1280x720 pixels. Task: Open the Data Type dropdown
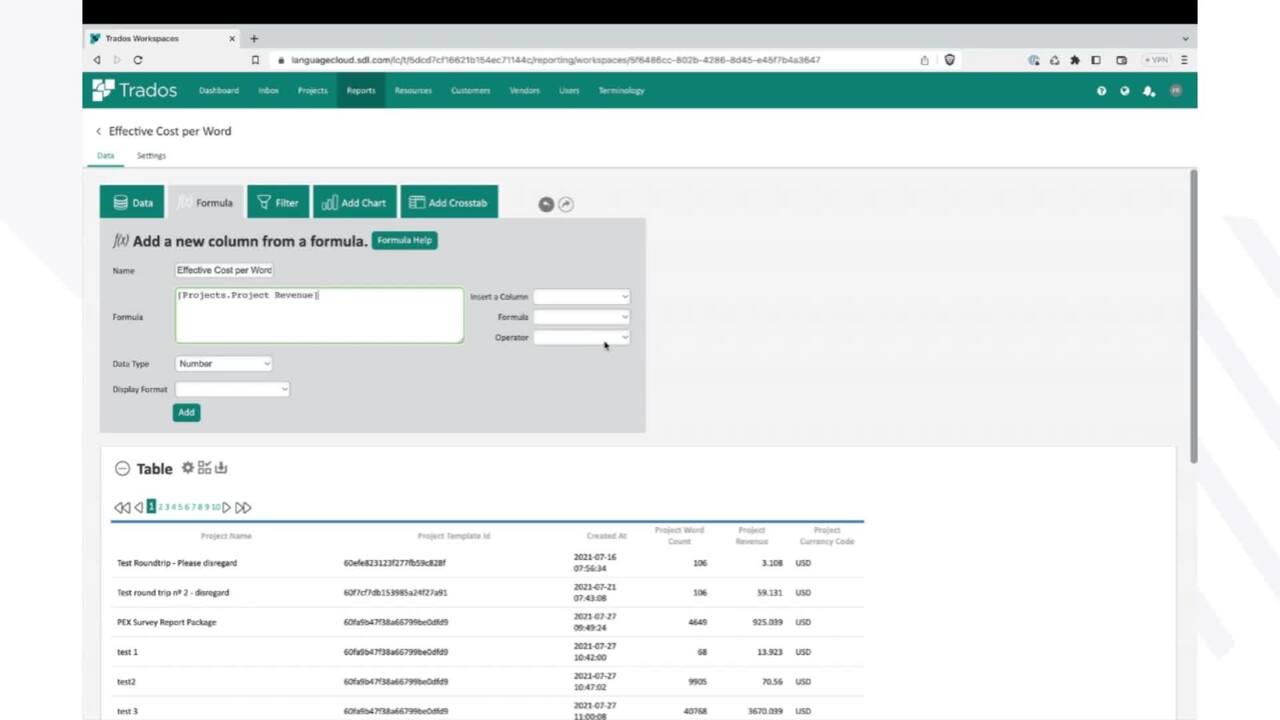[223, 364]
